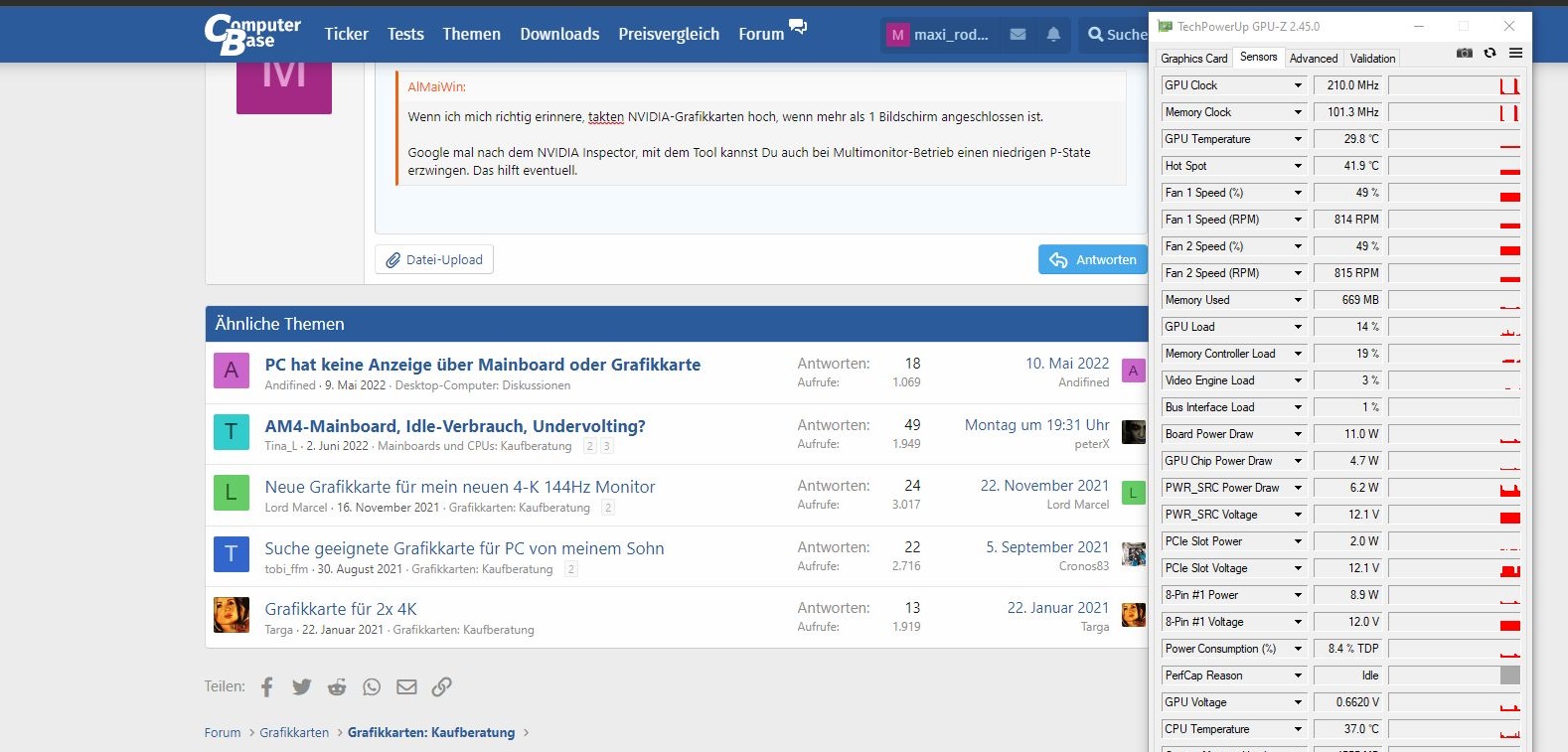The image size is (1568, 752).
Task: Open Preisvergleich menu item
Action: (669, 34)
